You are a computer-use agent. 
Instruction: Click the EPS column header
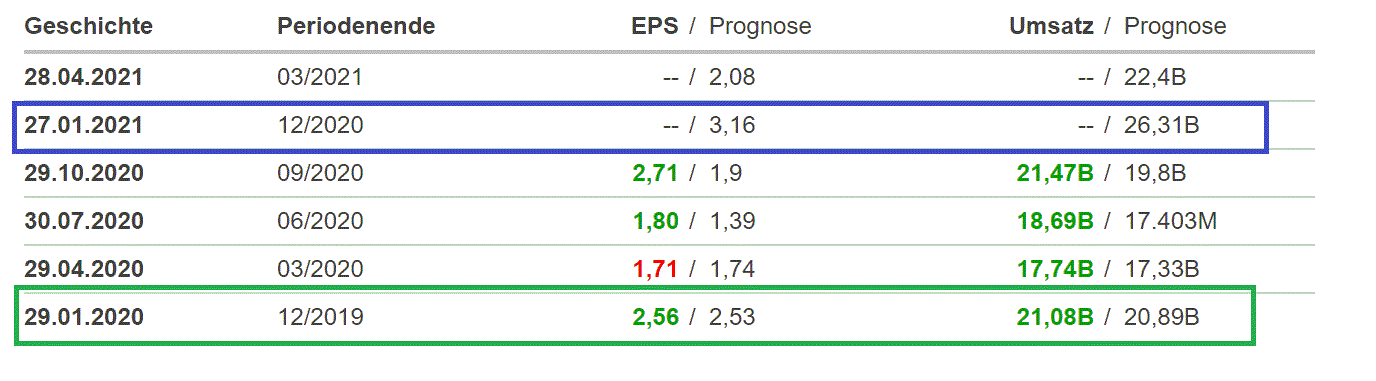pyautogui.click(x=657, y=26)
